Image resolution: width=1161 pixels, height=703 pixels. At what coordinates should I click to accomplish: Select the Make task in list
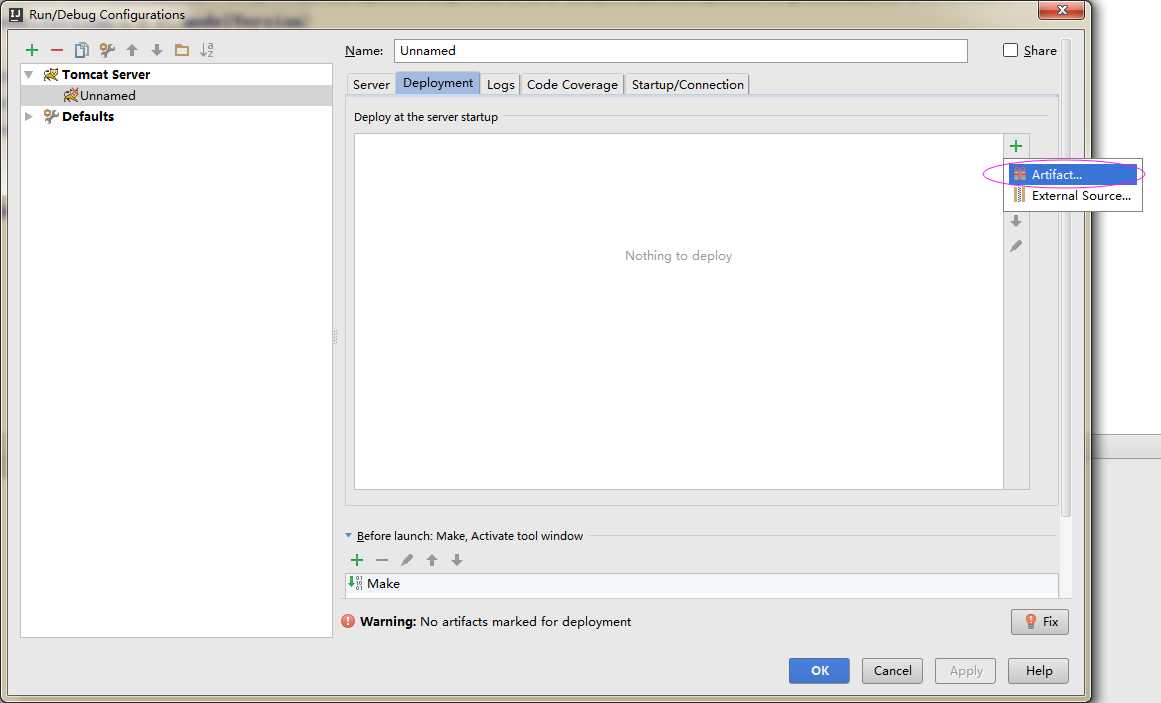(x=702, y=584)
